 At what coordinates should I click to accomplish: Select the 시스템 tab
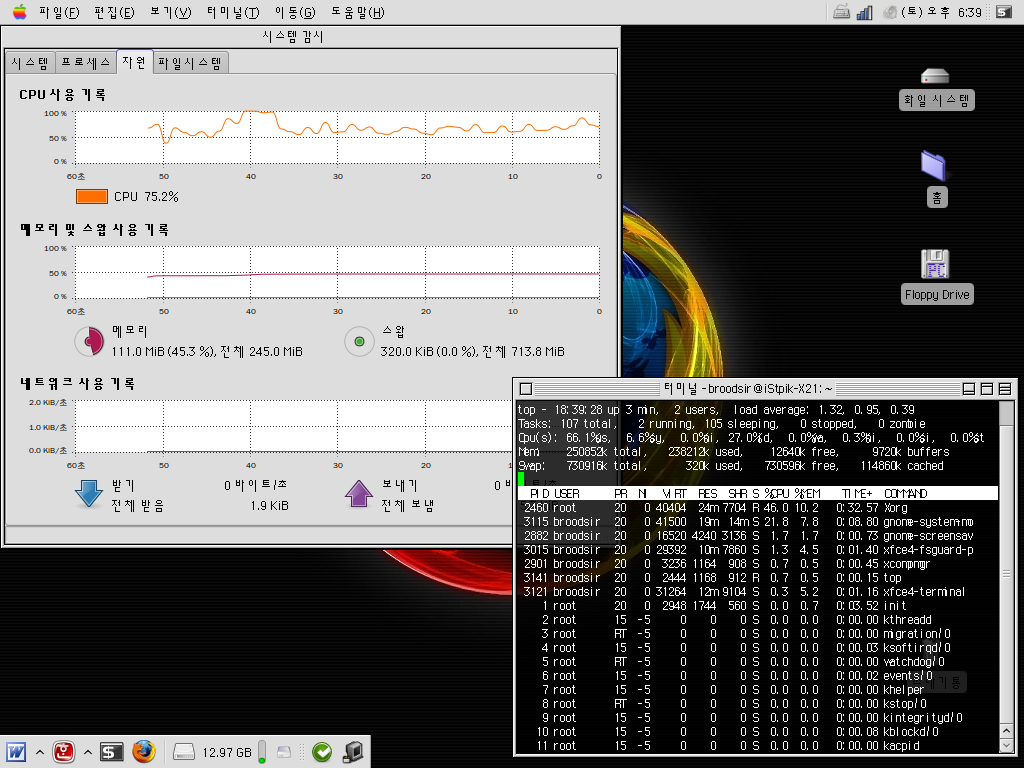pos(30,62)
